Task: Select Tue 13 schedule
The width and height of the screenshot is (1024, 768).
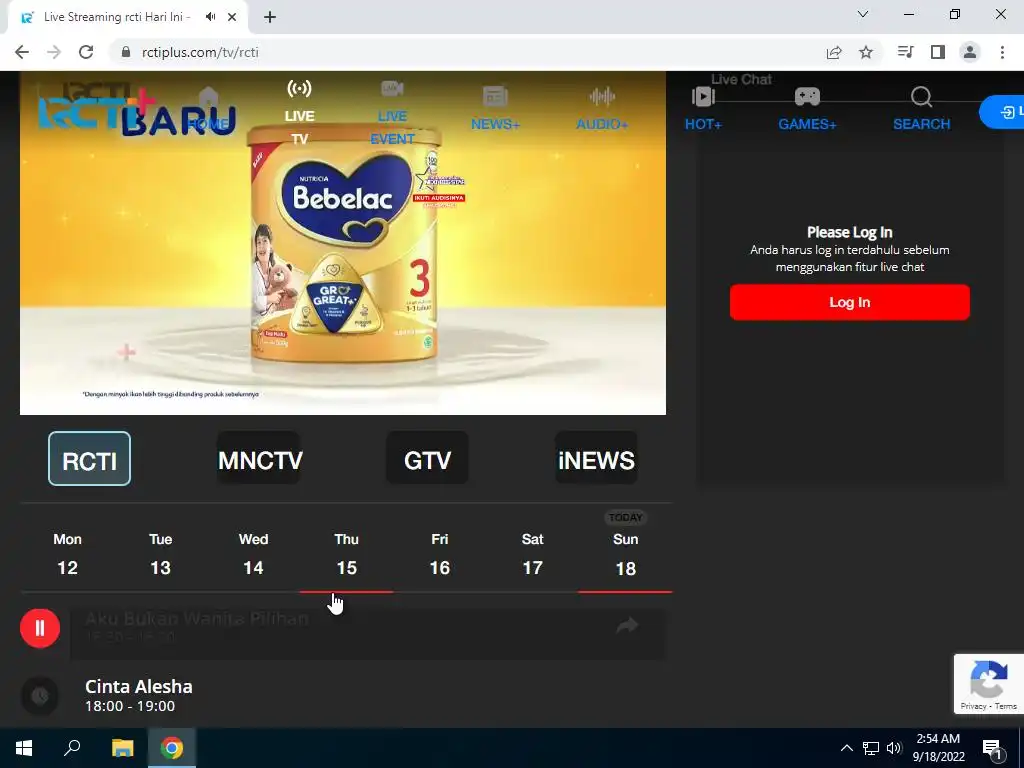Action: (160, 554)
